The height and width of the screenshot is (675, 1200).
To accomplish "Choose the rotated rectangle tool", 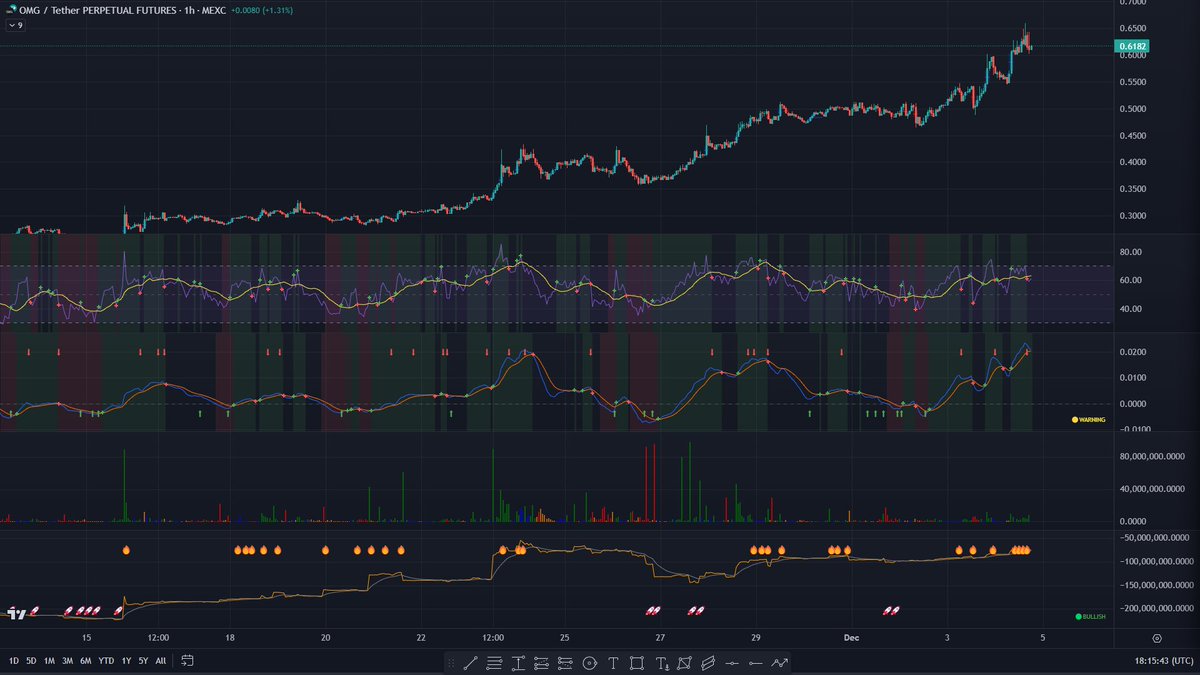I will coord(685,662).
